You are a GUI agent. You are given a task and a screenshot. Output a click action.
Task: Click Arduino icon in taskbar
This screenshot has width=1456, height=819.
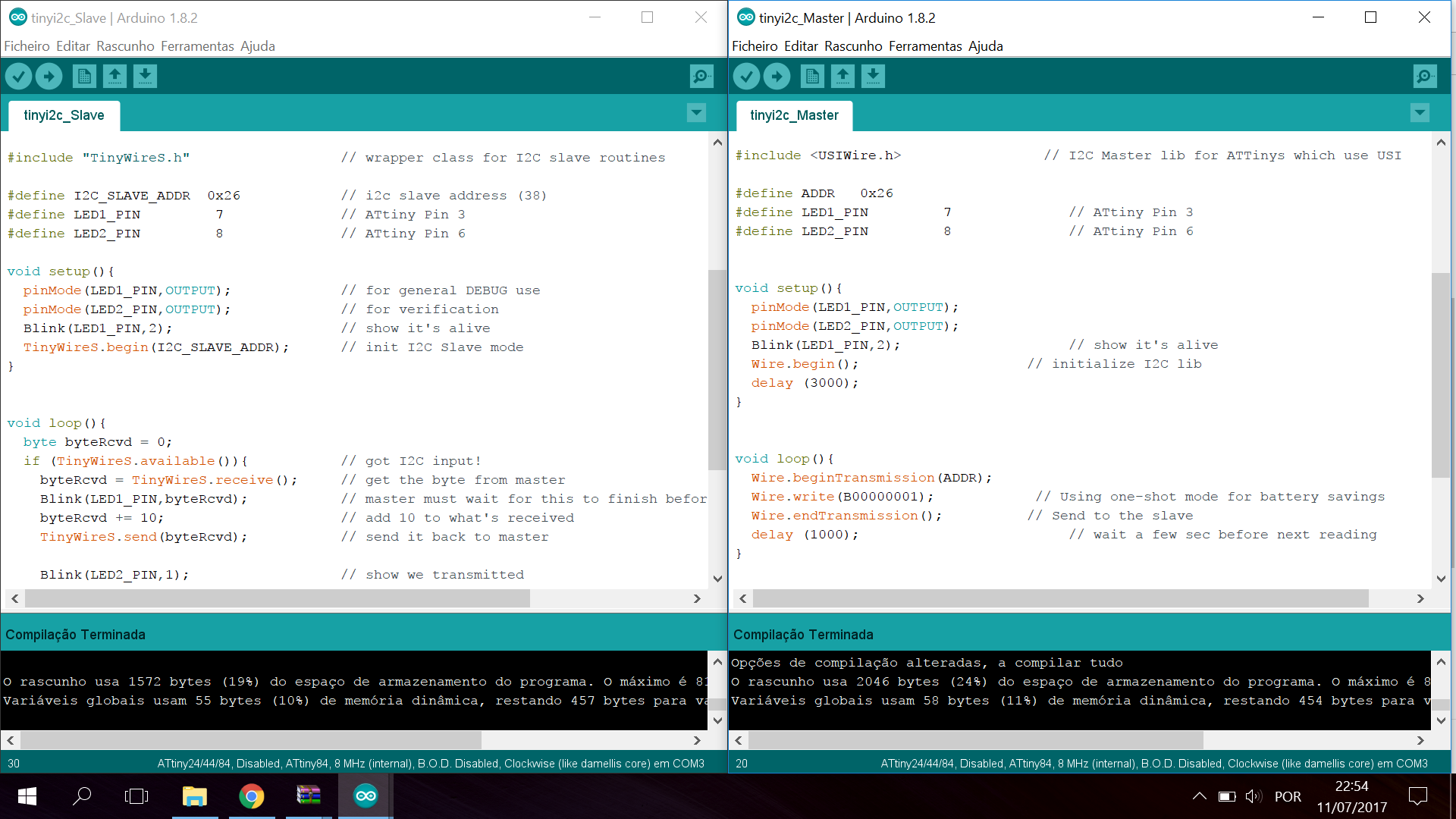click(x=366, y=796)
